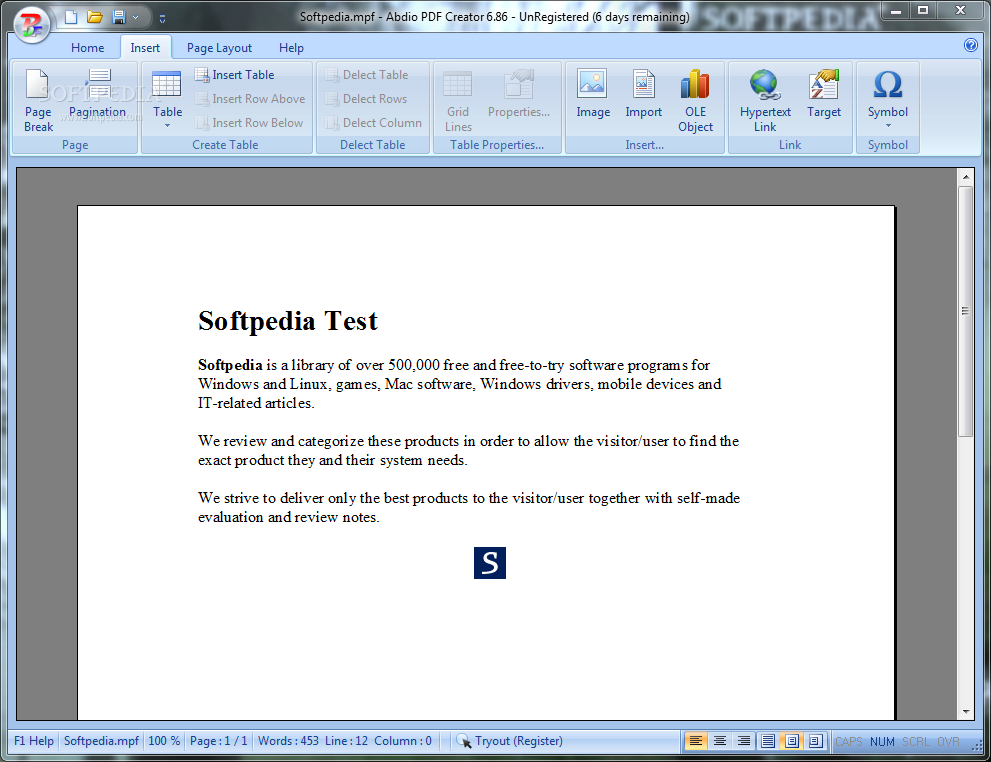Click Delect Table command

point(367,75)
